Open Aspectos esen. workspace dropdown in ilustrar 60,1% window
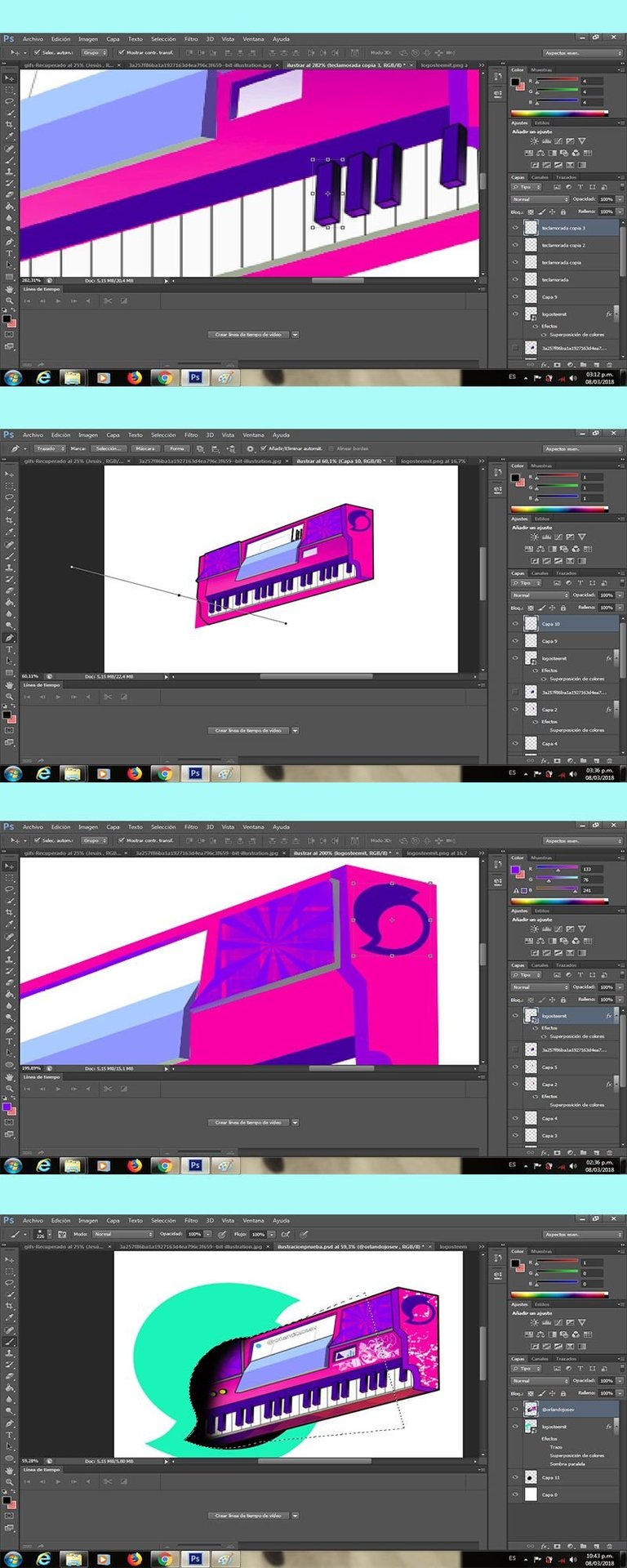627x1568 pixels. point(584,448)
